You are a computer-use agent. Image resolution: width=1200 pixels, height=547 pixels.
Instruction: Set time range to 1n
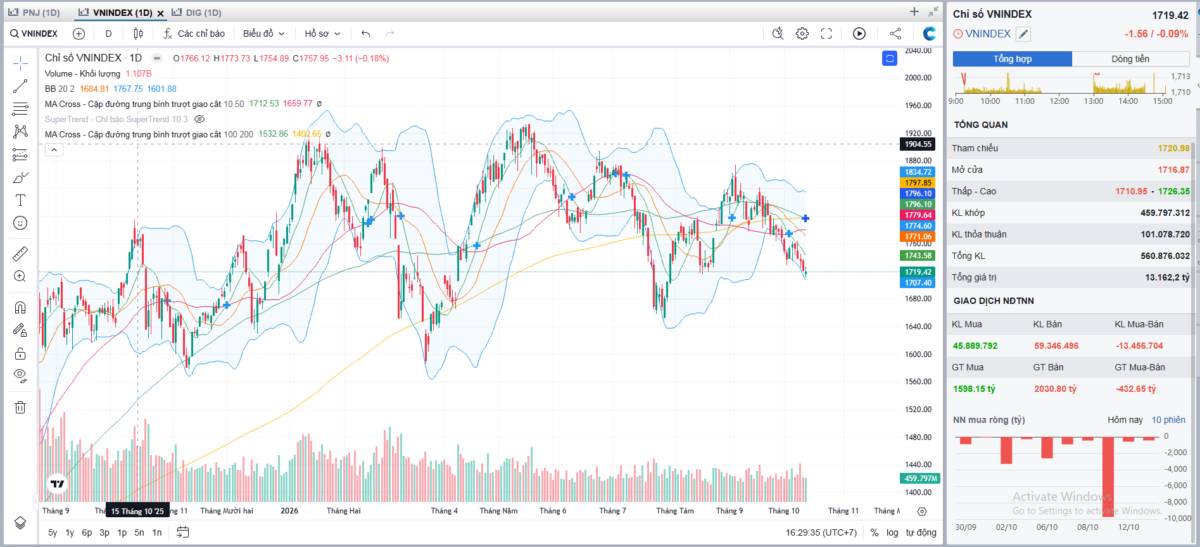point(157,532)
